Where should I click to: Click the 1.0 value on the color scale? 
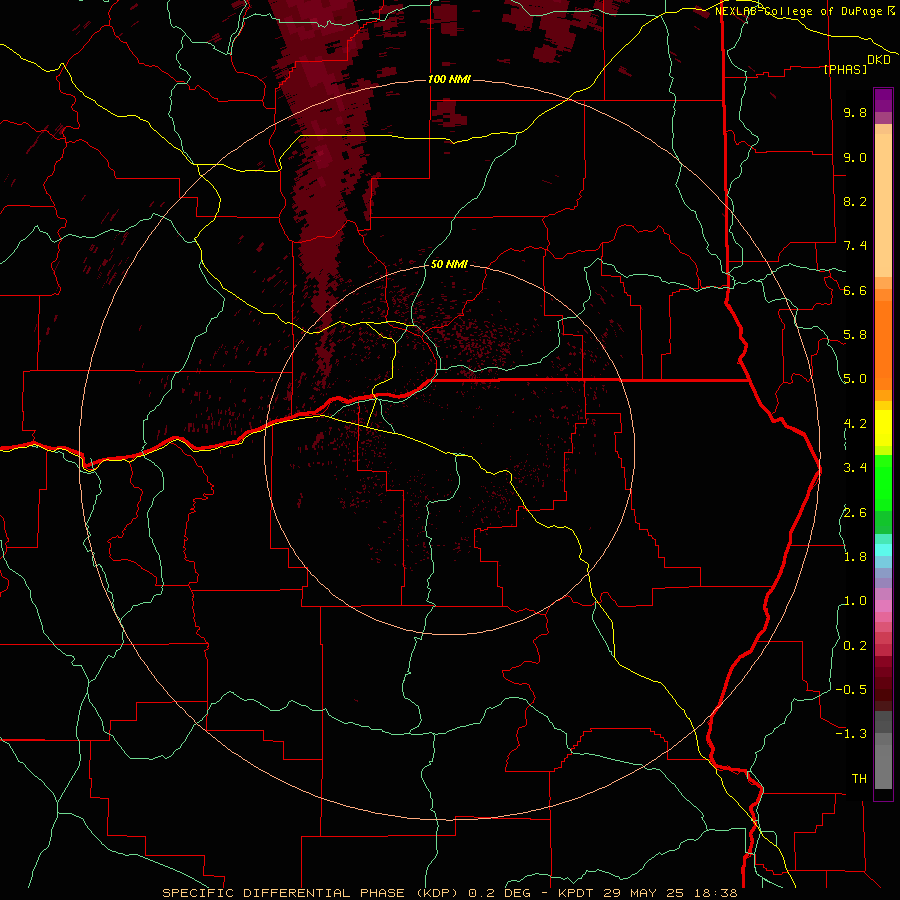click(x=855, y=600)
